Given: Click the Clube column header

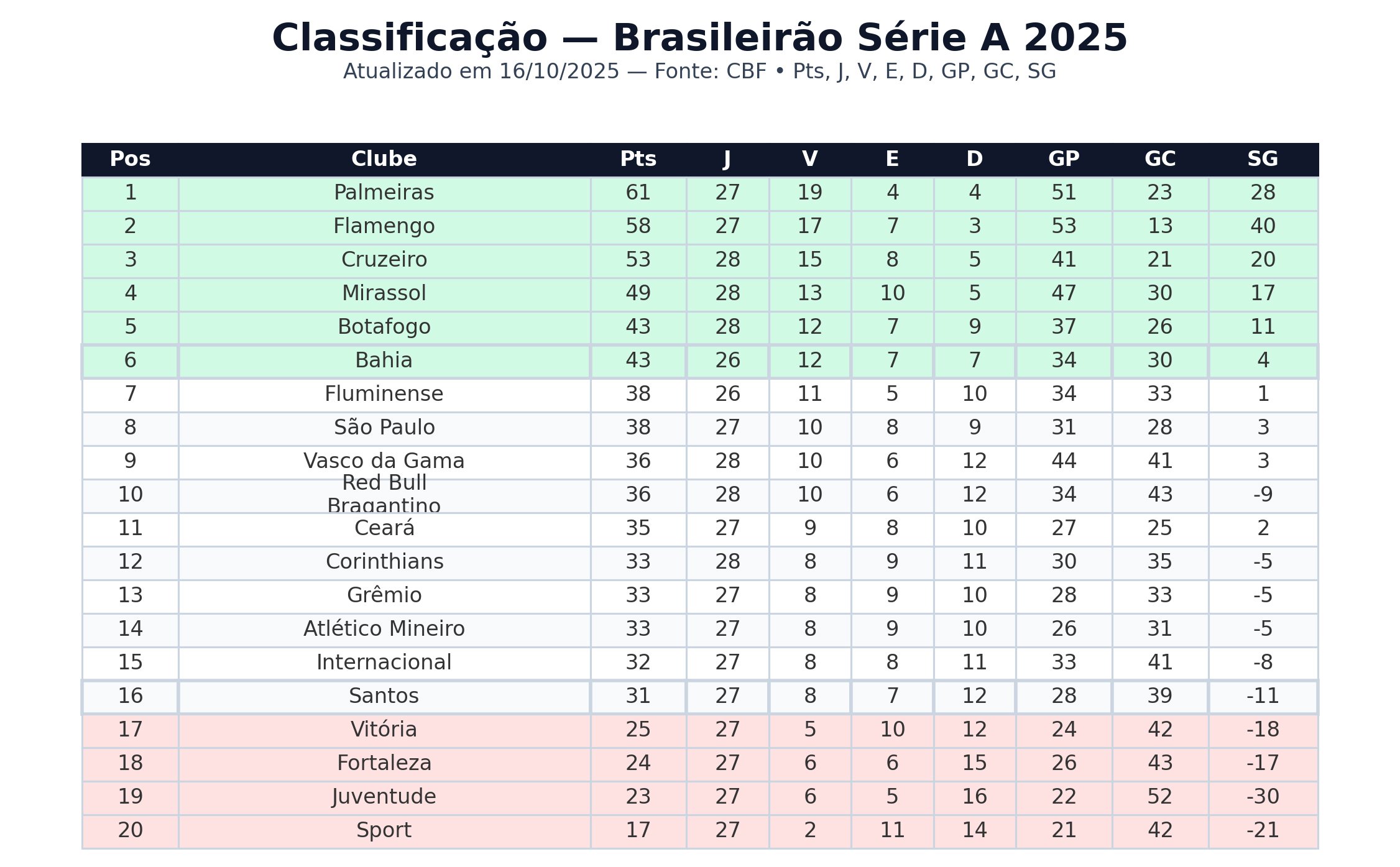Looking at the screenshot, I should [384, 160].
